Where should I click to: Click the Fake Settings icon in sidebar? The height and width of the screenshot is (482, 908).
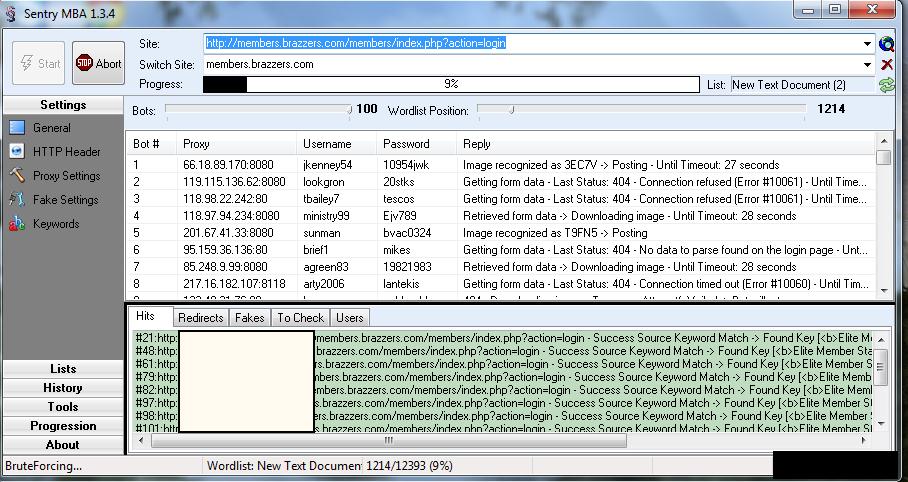[17, 199]
